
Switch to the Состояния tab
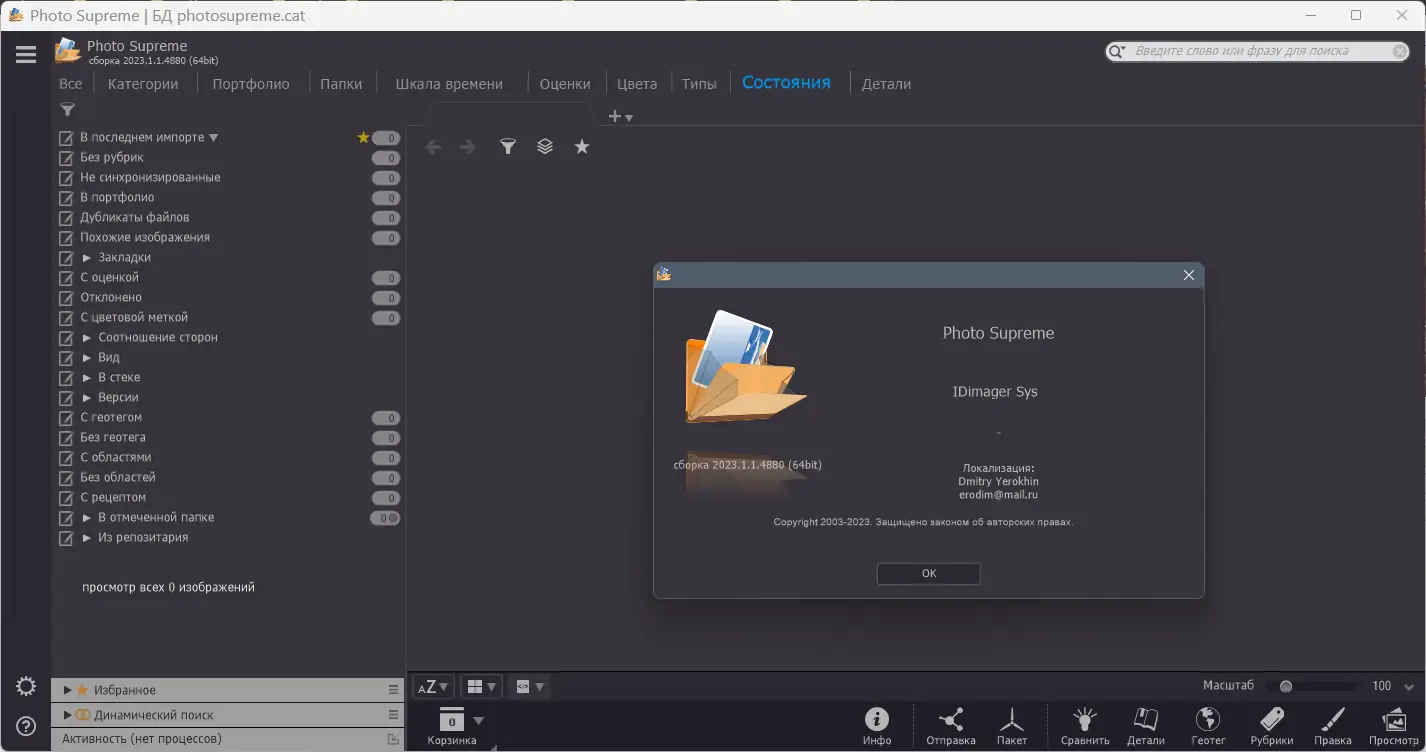coord(788,83)
